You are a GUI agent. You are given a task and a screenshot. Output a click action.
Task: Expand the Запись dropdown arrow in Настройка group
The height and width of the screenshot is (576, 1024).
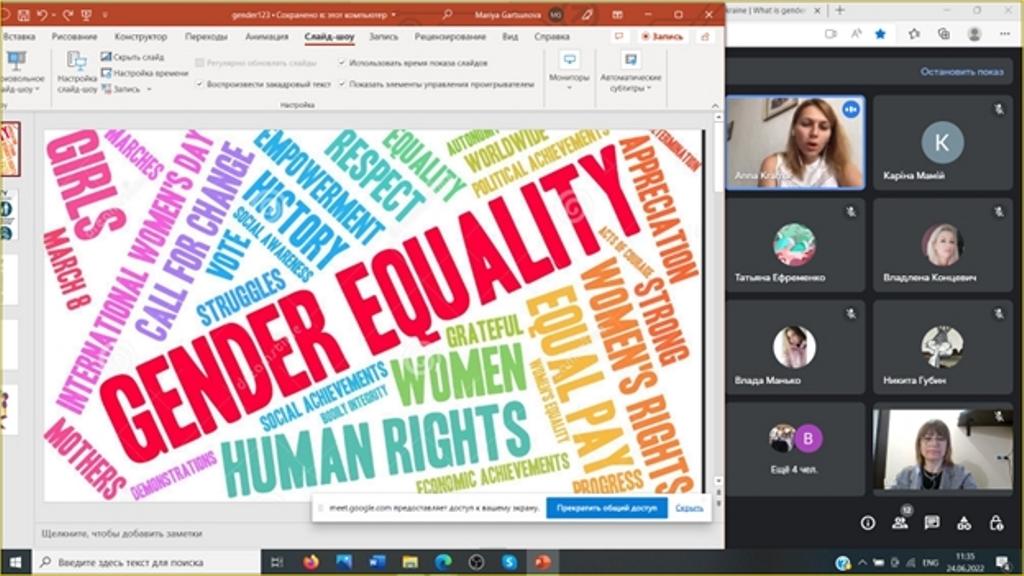149,89
